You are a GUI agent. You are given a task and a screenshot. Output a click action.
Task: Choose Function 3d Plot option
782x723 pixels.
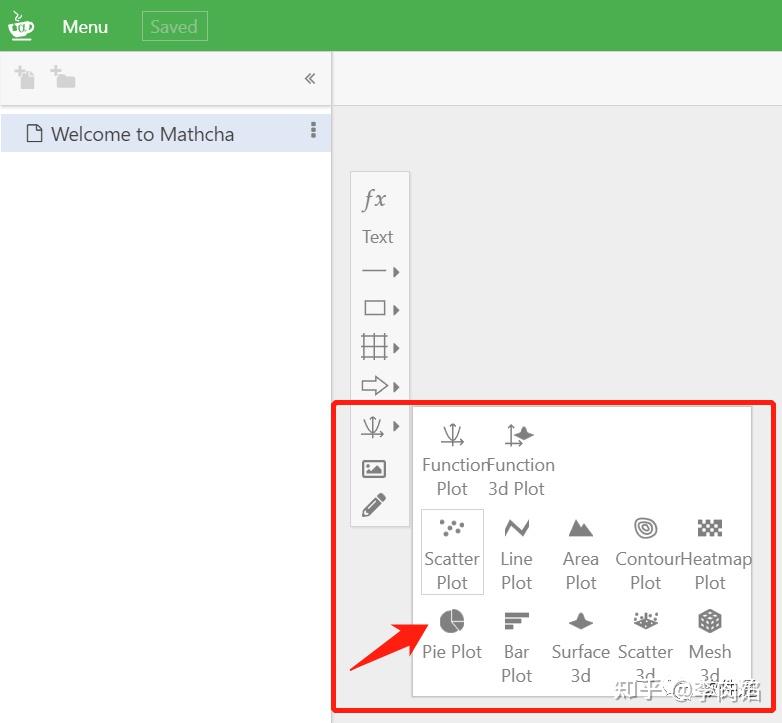pyautogui.click(x=517, y=460)
